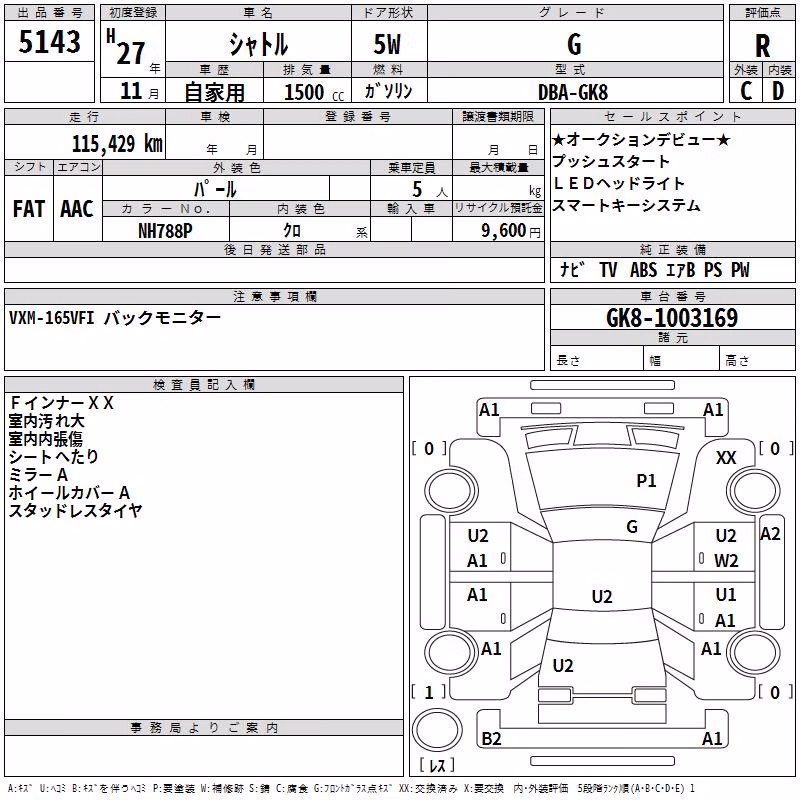Click the ナビ equipment entry
Screen dimensions: 800x800
tap(572, 269)
